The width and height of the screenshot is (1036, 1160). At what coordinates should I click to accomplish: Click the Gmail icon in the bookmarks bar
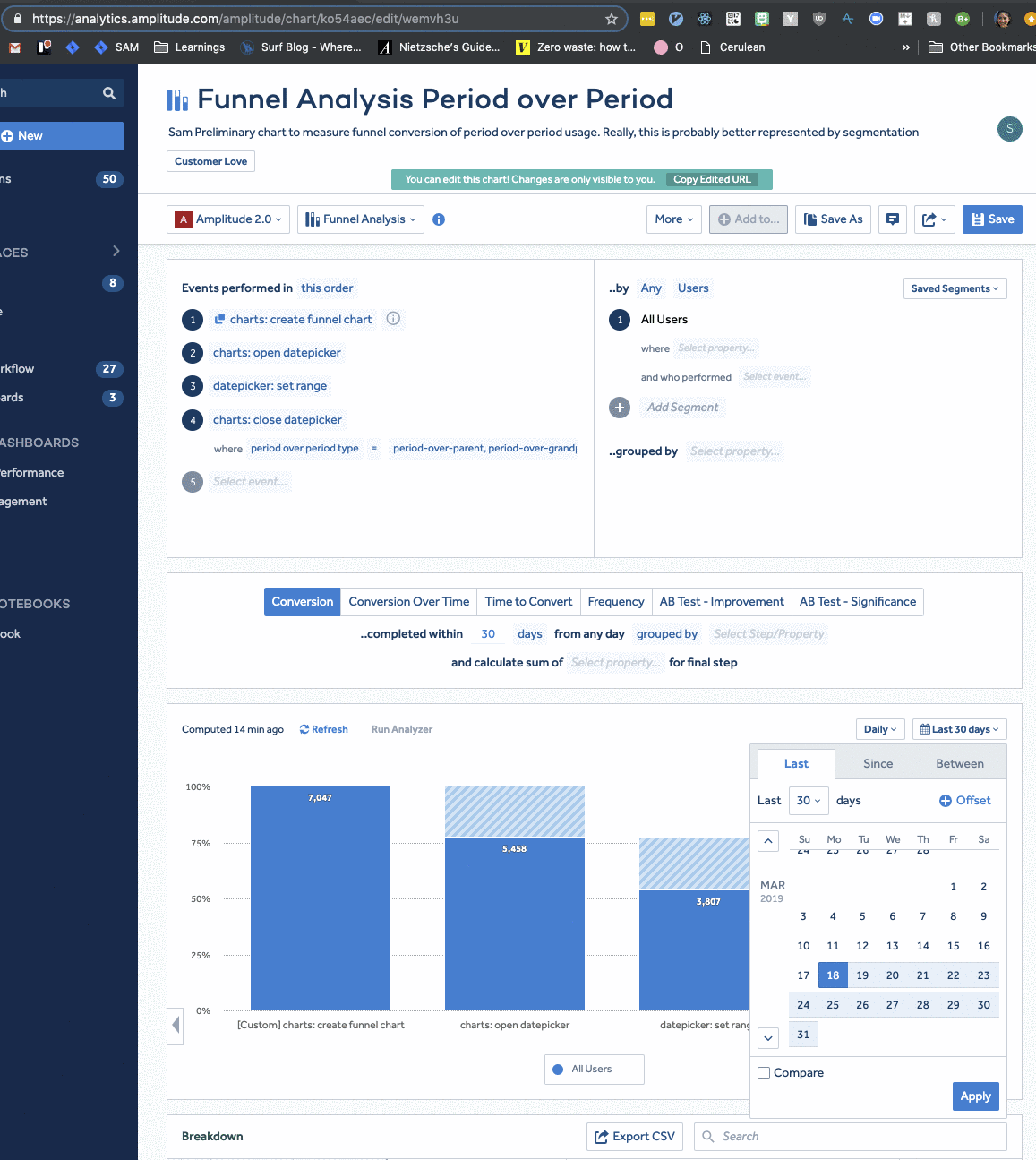[14, 47]
